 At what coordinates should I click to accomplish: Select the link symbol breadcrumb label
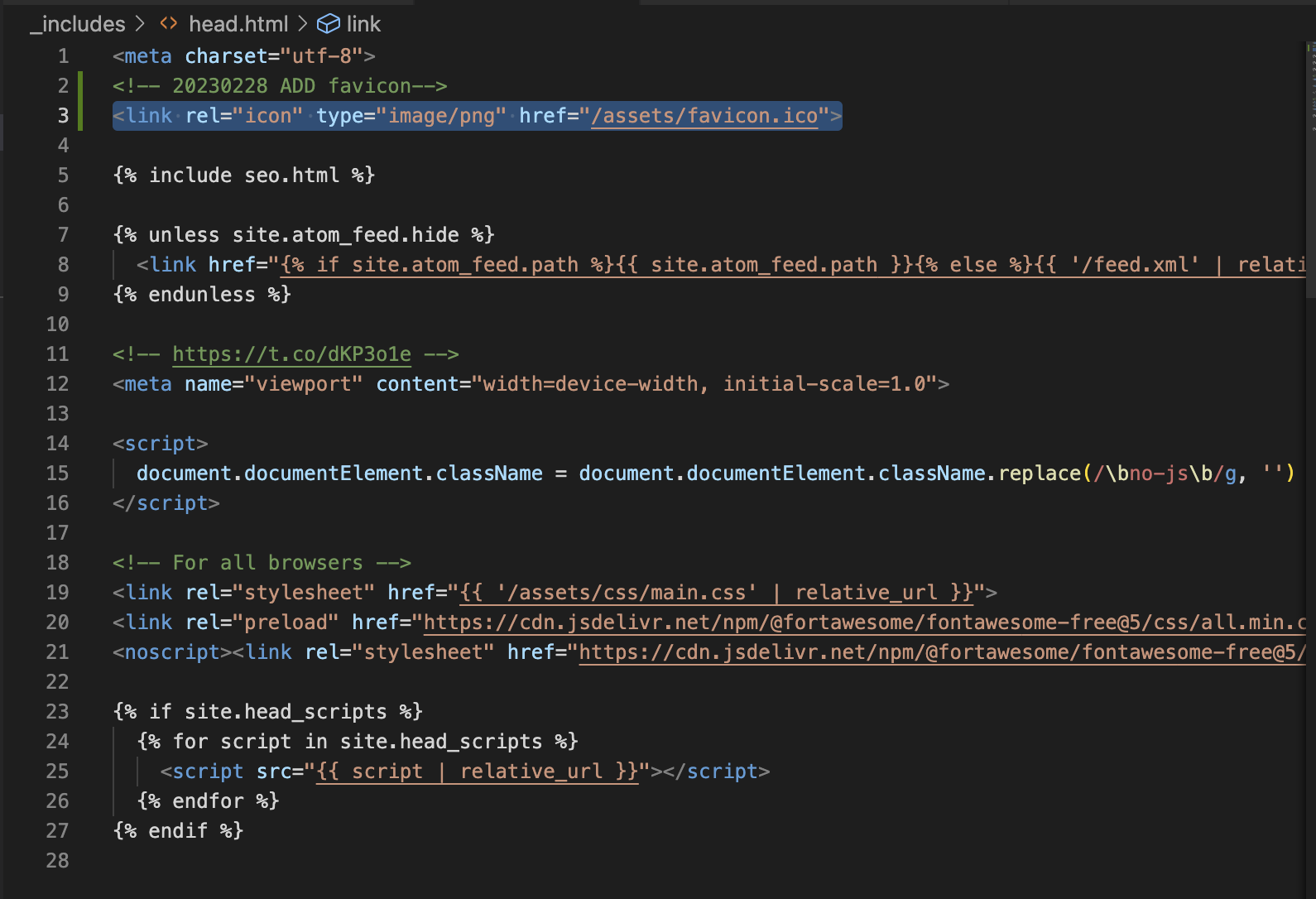[363, 24]
